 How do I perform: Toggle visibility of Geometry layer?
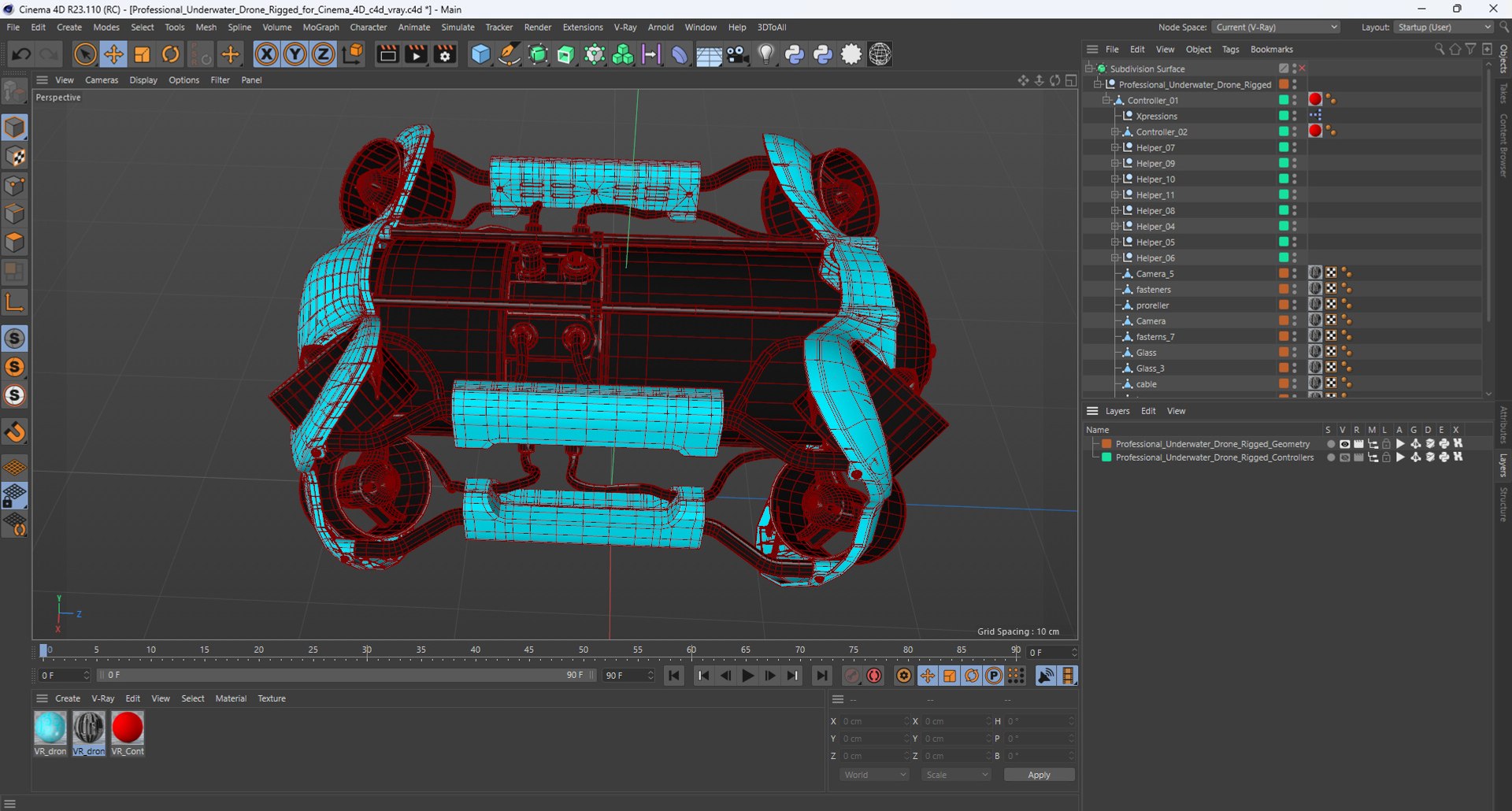1344,444
